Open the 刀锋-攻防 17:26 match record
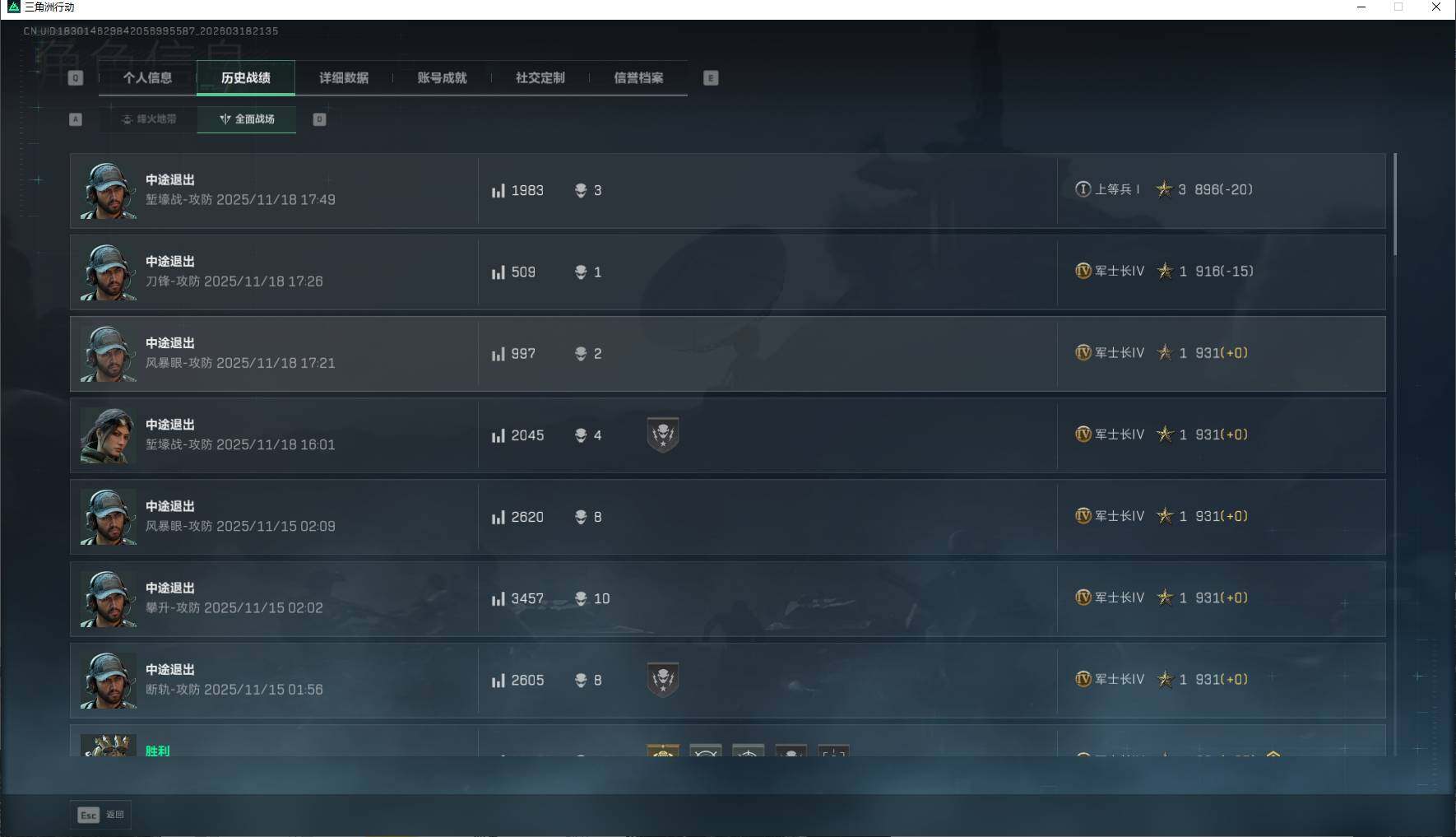The width and height of the screenshot is (1456, 837). click(x=728, y=272)
